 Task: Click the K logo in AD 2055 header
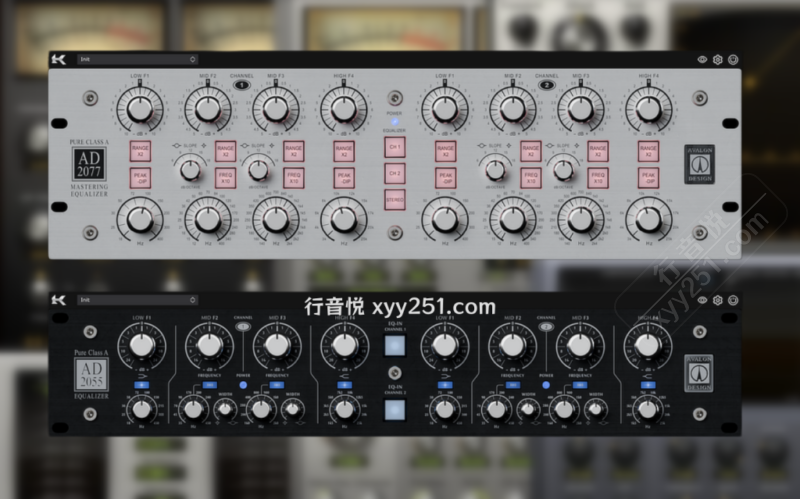(59, 300)
